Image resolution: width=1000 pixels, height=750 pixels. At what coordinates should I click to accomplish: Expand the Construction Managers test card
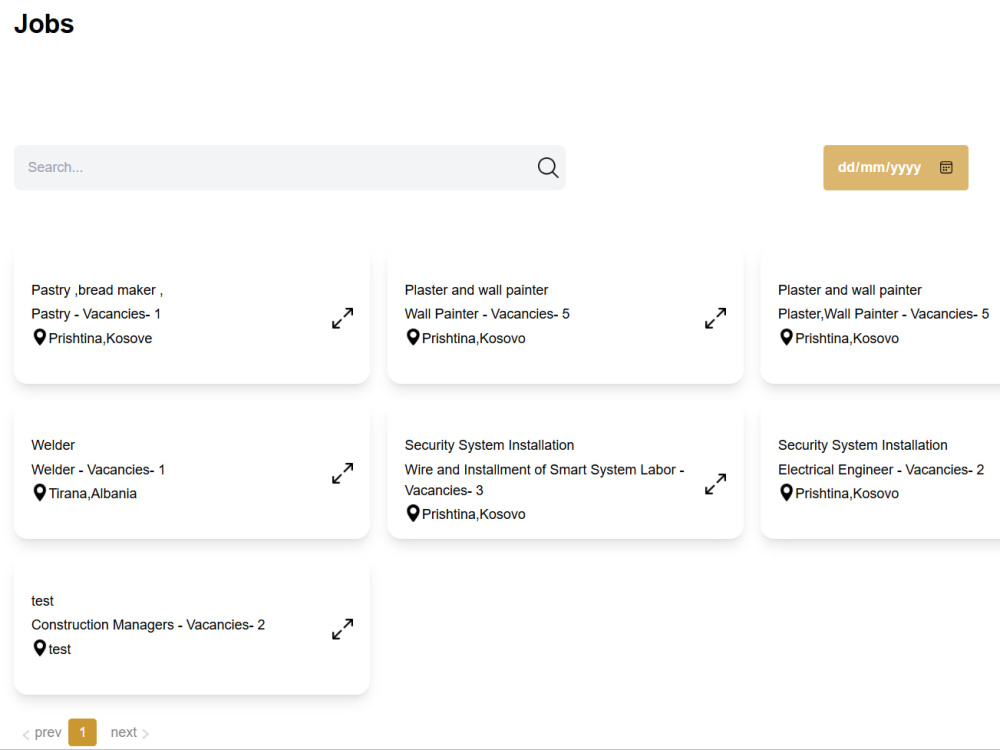point(342,629)
